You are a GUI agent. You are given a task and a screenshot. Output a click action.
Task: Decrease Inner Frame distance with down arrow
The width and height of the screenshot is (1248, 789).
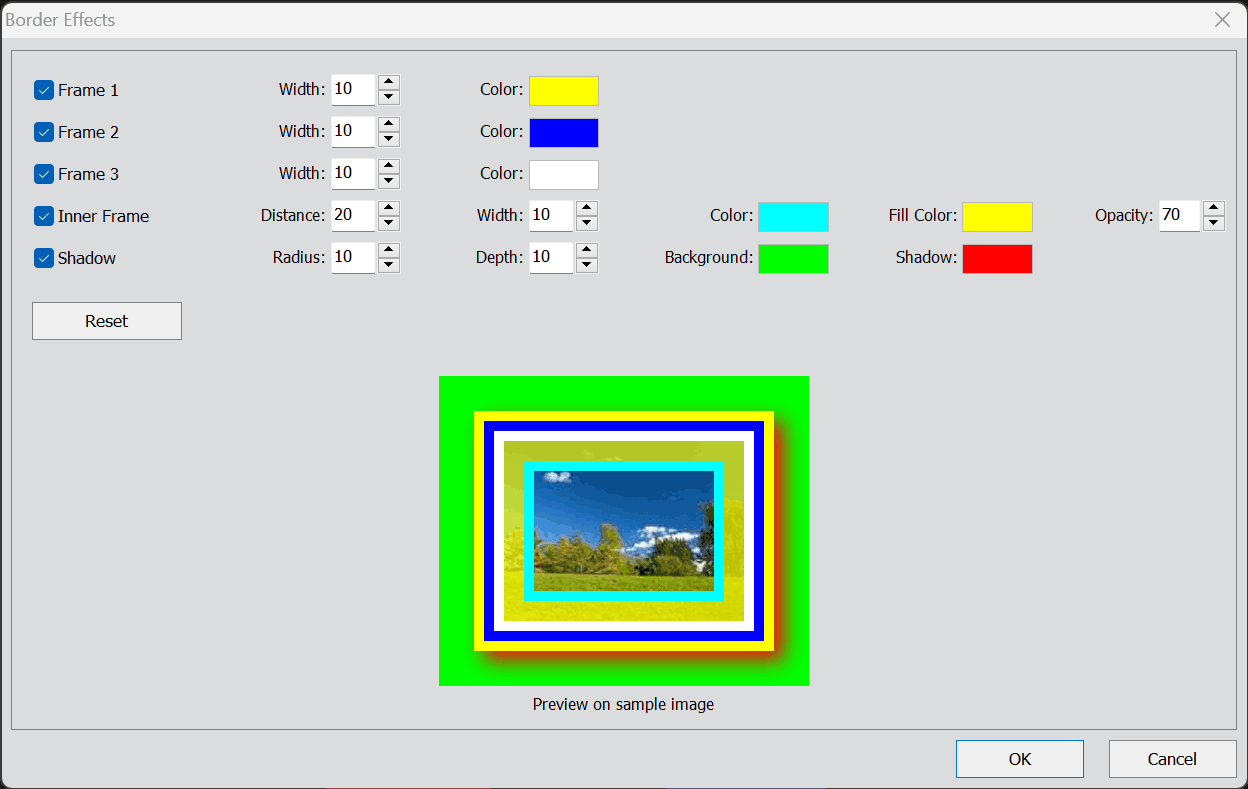[389, 223]
